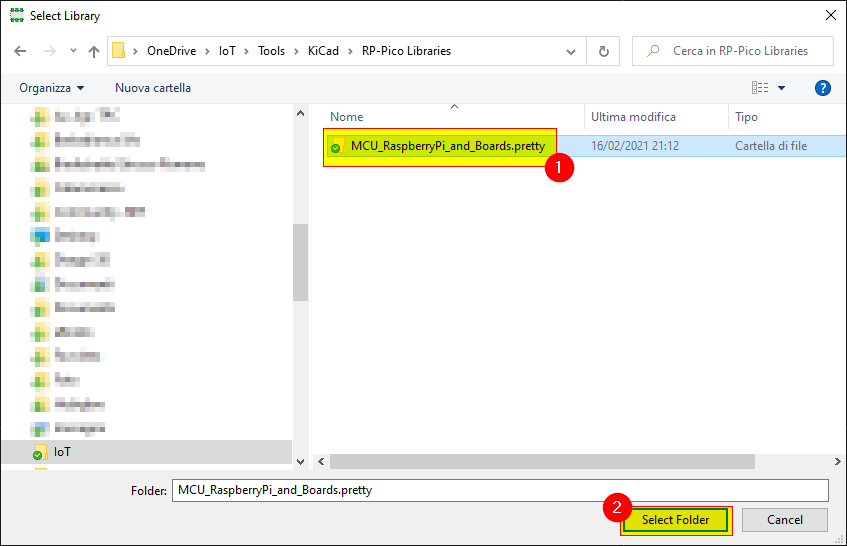
Task: Open the Help question mark icon
Action: (823, 88)
